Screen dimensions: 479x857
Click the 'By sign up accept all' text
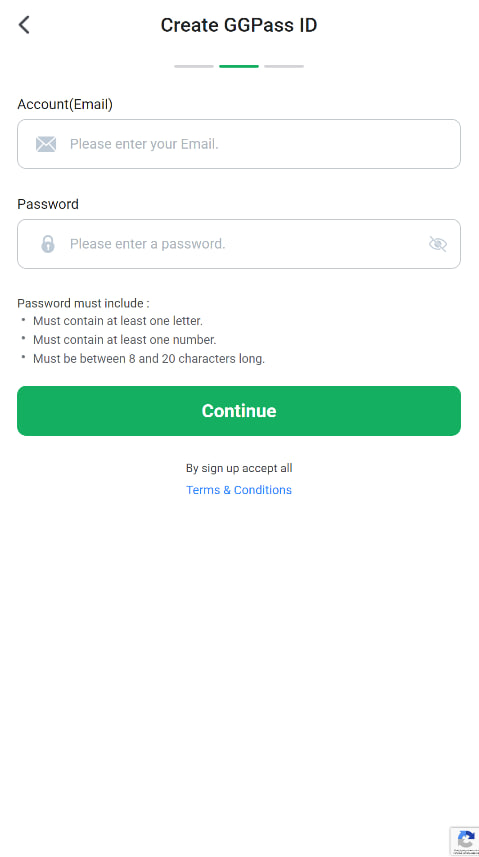[239, 468]
